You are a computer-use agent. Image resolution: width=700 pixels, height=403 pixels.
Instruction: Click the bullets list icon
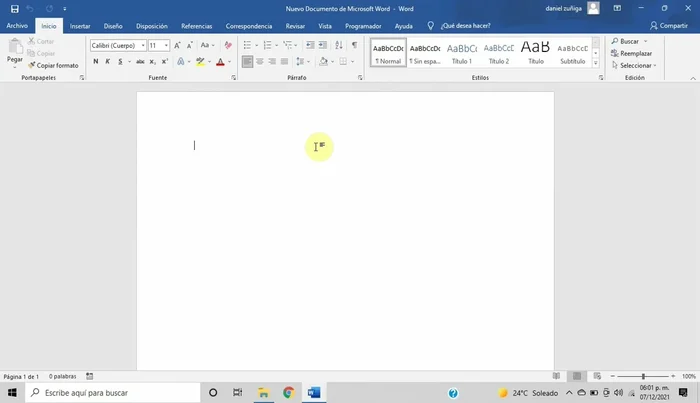(247, 45)
